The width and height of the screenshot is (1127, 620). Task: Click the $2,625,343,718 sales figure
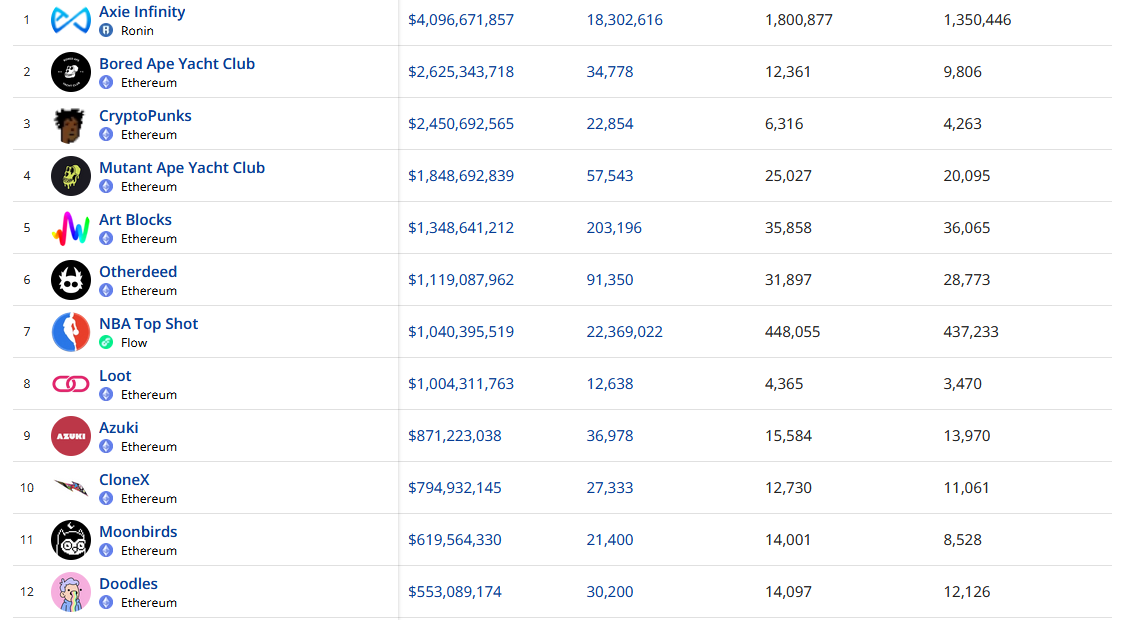[x=461, y=72]
